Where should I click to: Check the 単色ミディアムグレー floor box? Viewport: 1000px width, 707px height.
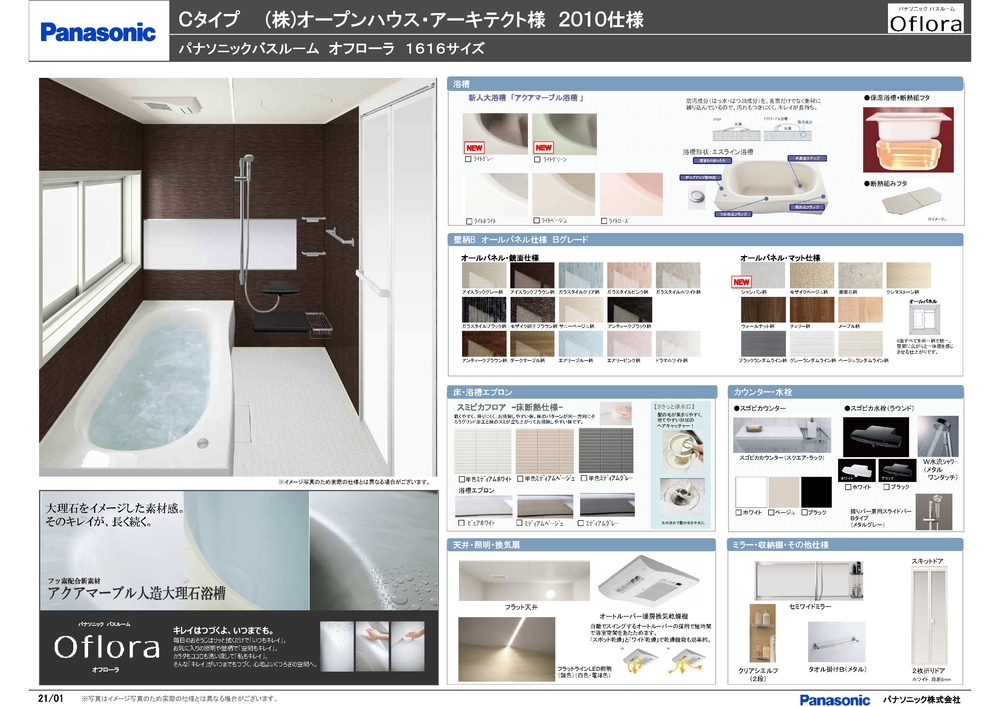pos(584,478)
